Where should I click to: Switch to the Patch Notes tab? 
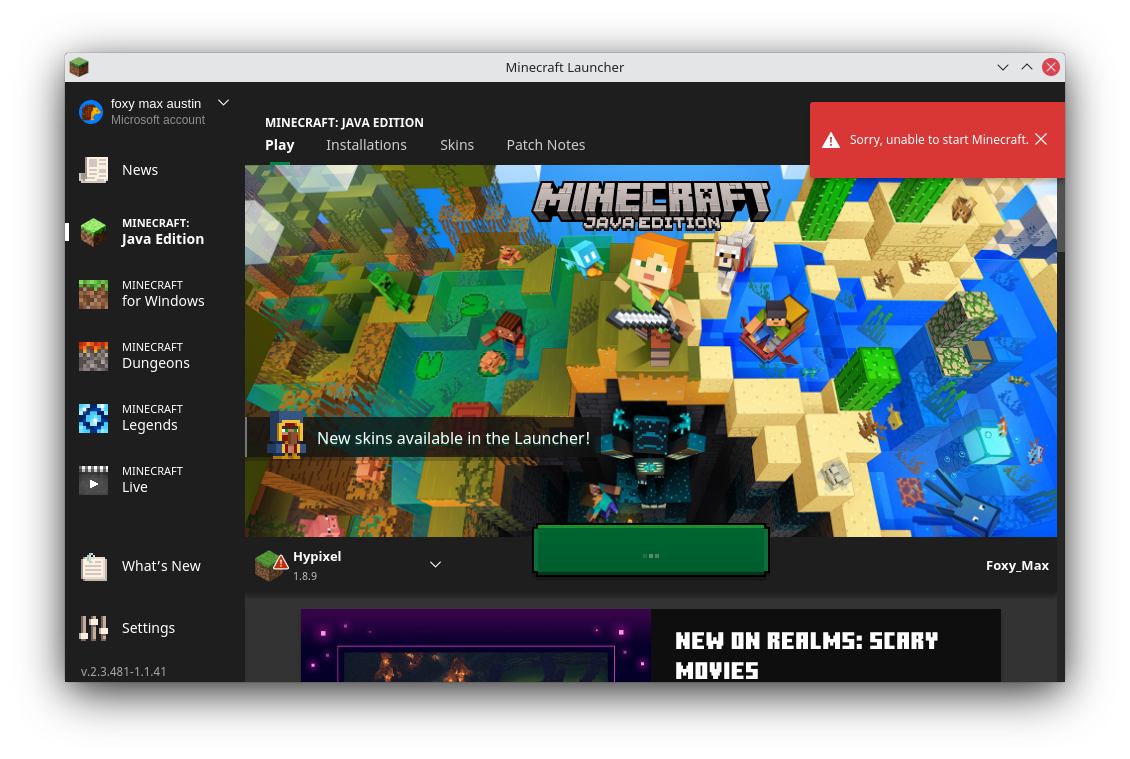(x=546, y=145)
